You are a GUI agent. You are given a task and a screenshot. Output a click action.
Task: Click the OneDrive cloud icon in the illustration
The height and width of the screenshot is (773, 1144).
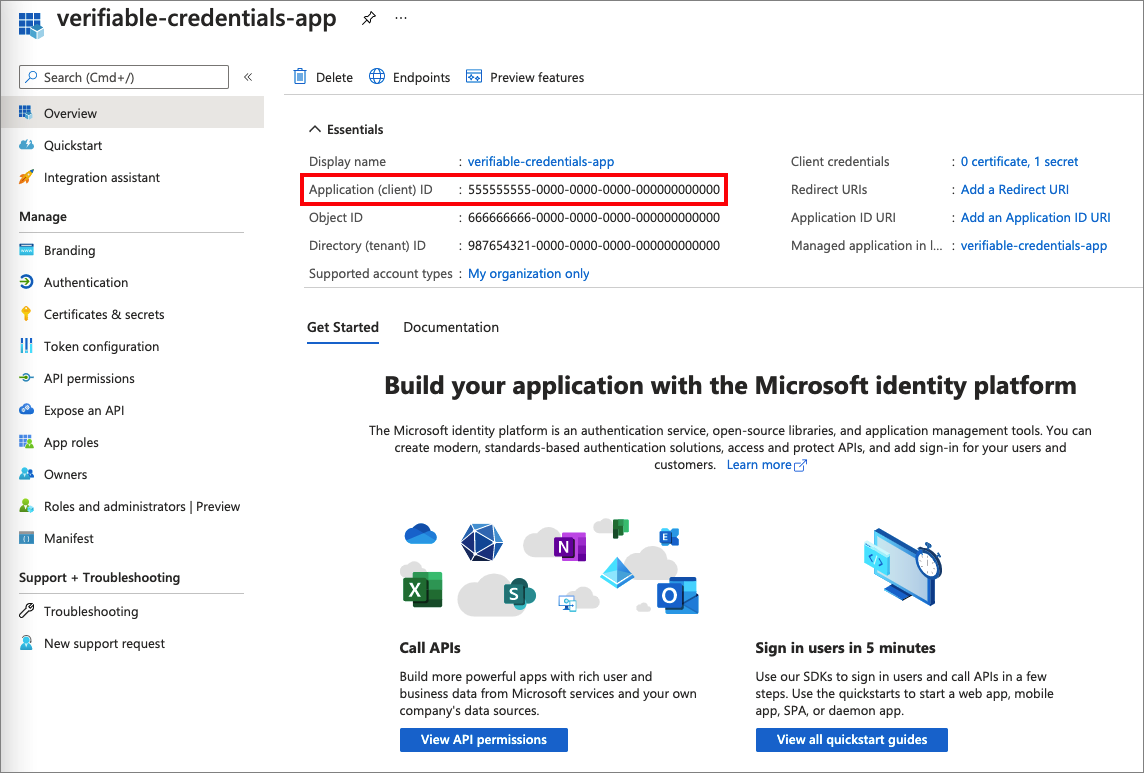(420, 534)
